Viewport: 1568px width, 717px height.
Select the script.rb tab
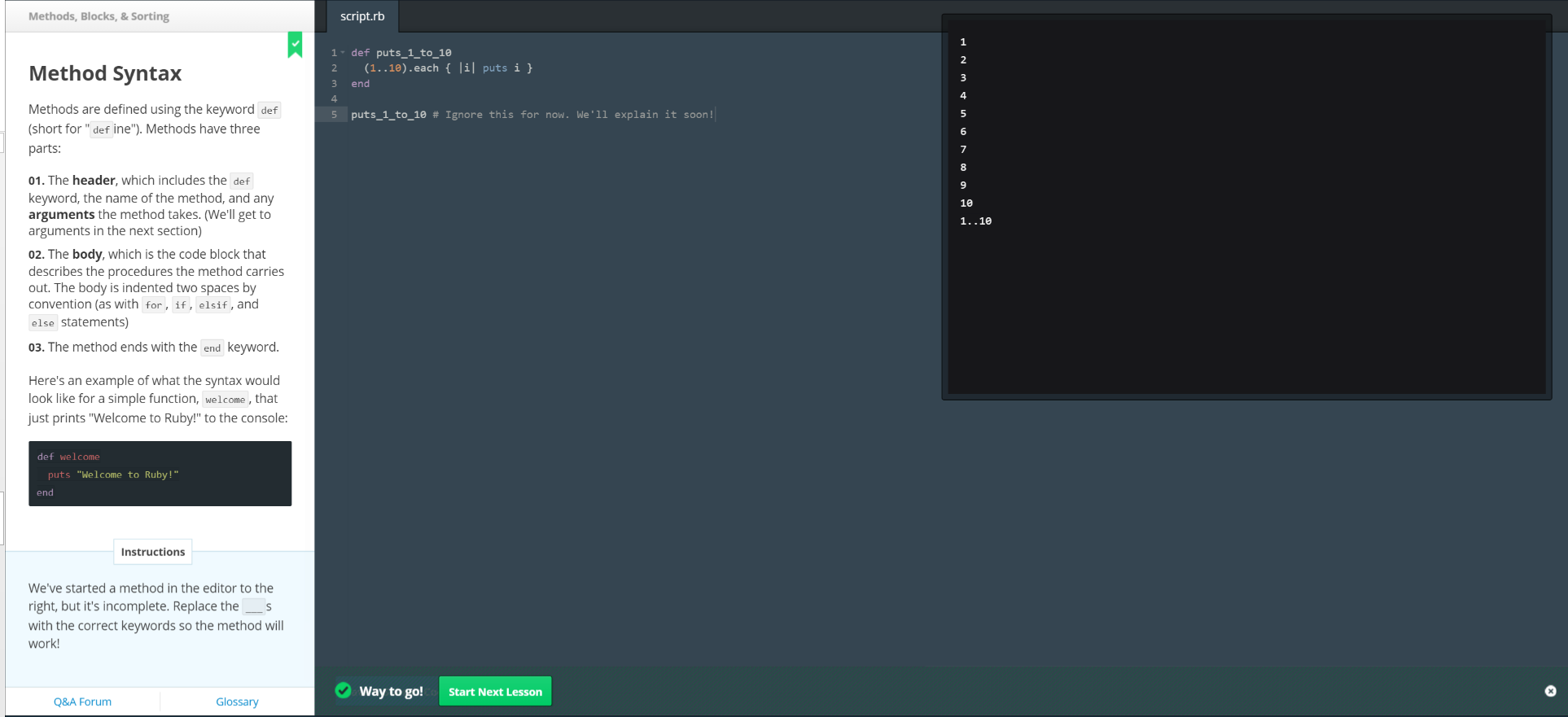click(362, 16)
